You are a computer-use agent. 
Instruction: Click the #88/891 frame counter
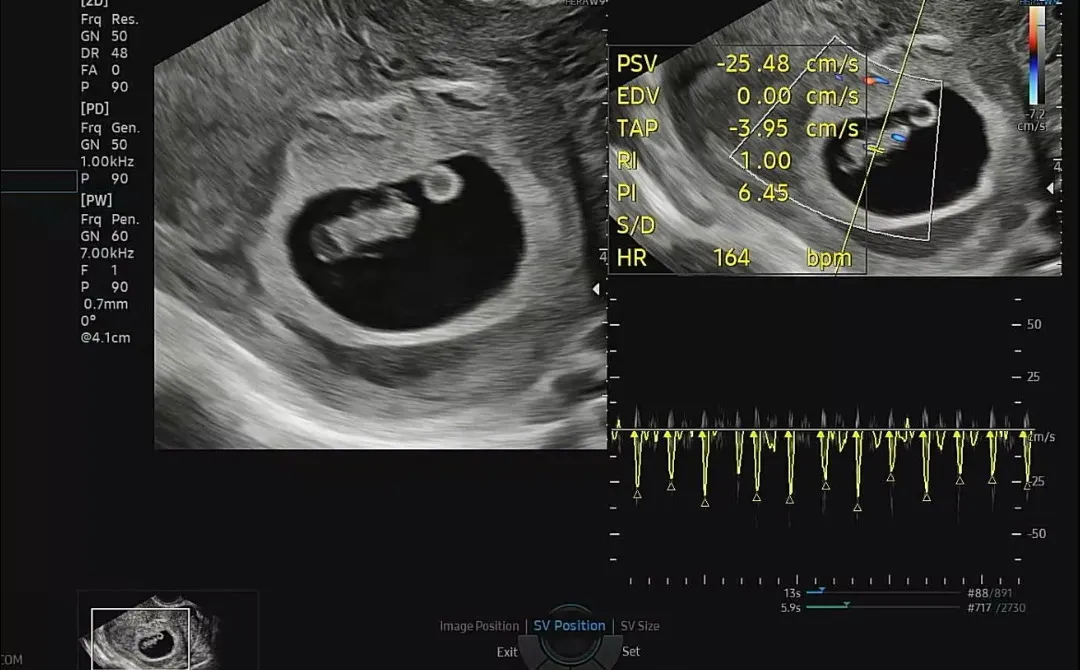pos(990,593)
